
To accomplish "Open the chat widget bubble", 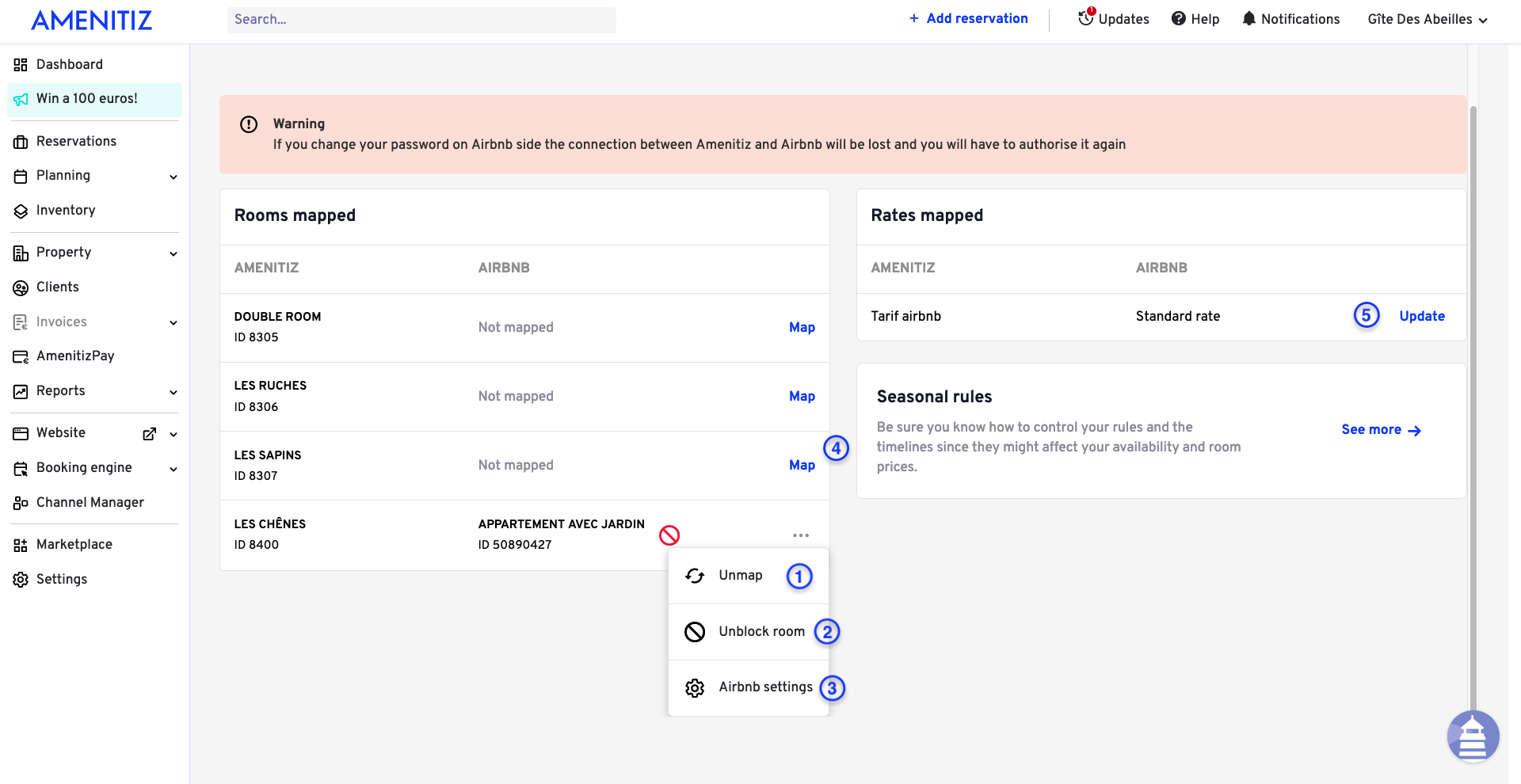I will pyautogui.click(x=1473, y=736).
